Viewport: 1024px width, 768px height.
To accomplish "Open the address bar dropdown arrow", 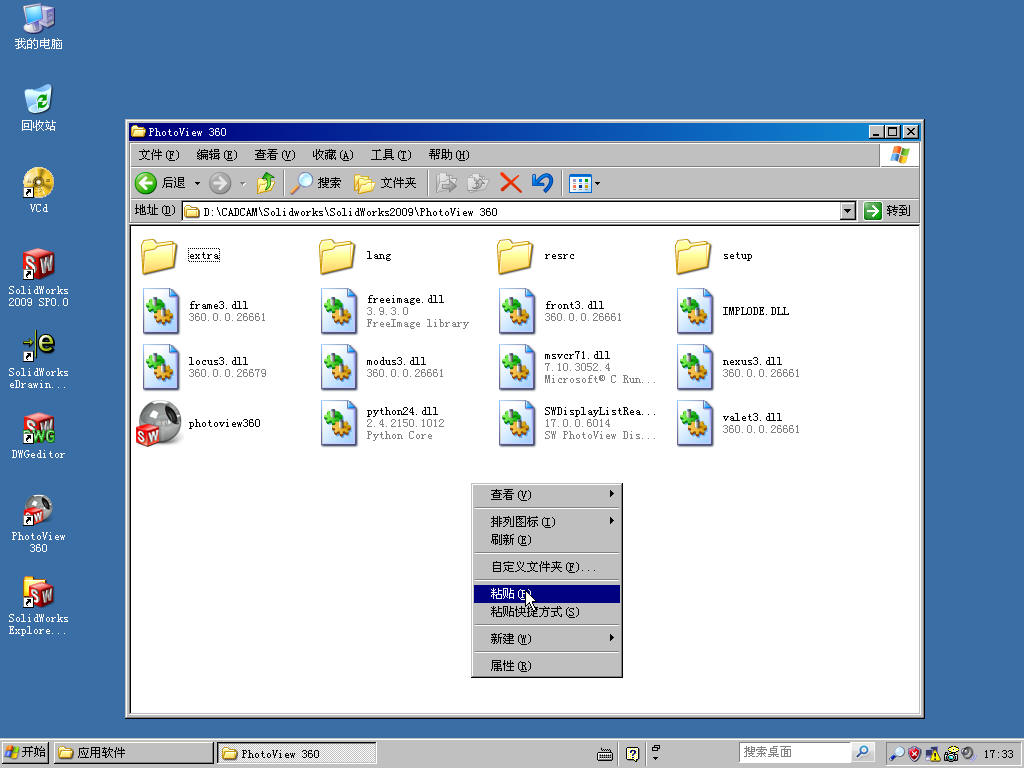I will tap(848, 211).
